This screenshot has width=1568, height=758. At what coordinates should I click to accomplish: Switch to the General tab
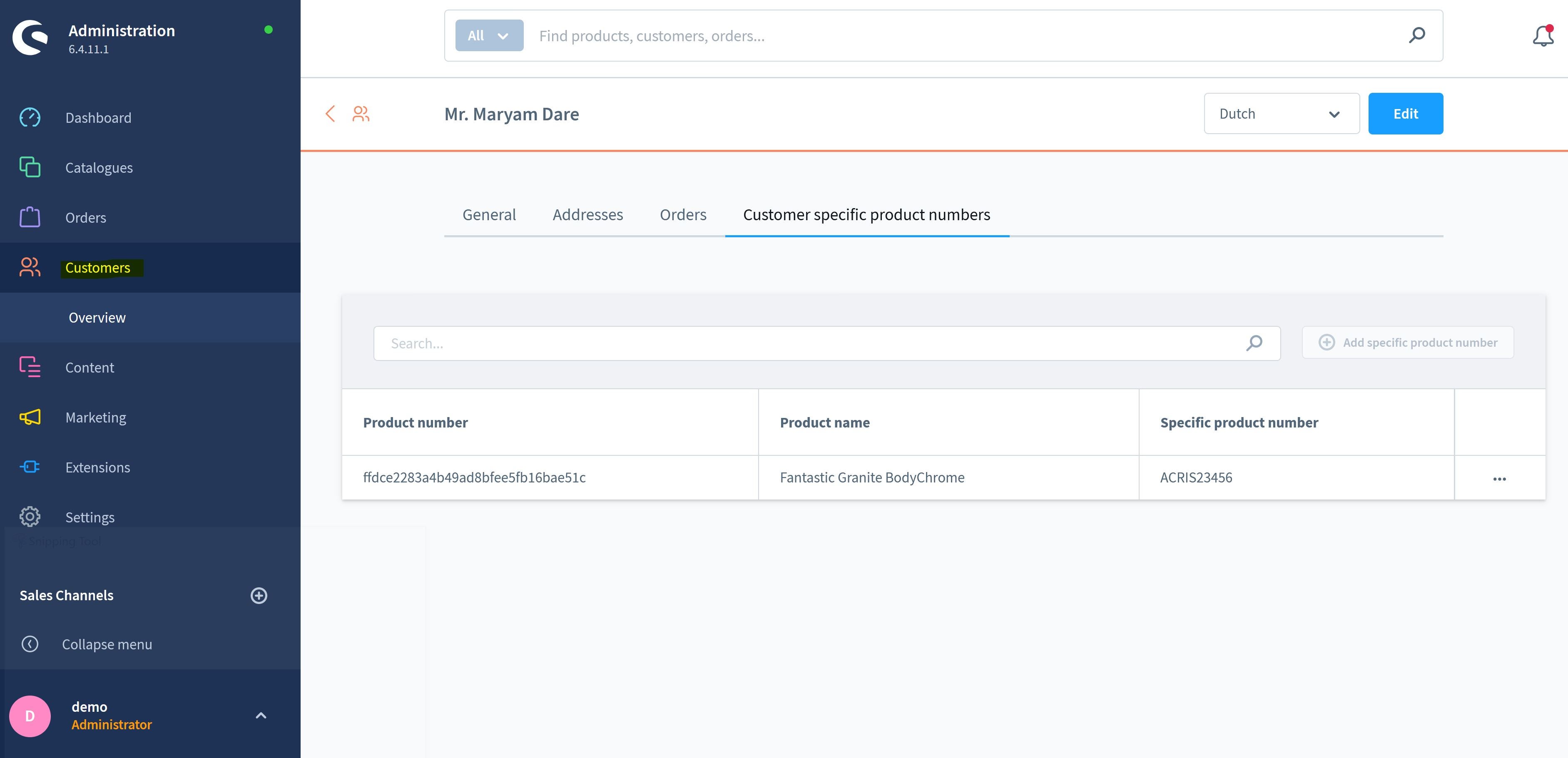click(x=489, y=215)
